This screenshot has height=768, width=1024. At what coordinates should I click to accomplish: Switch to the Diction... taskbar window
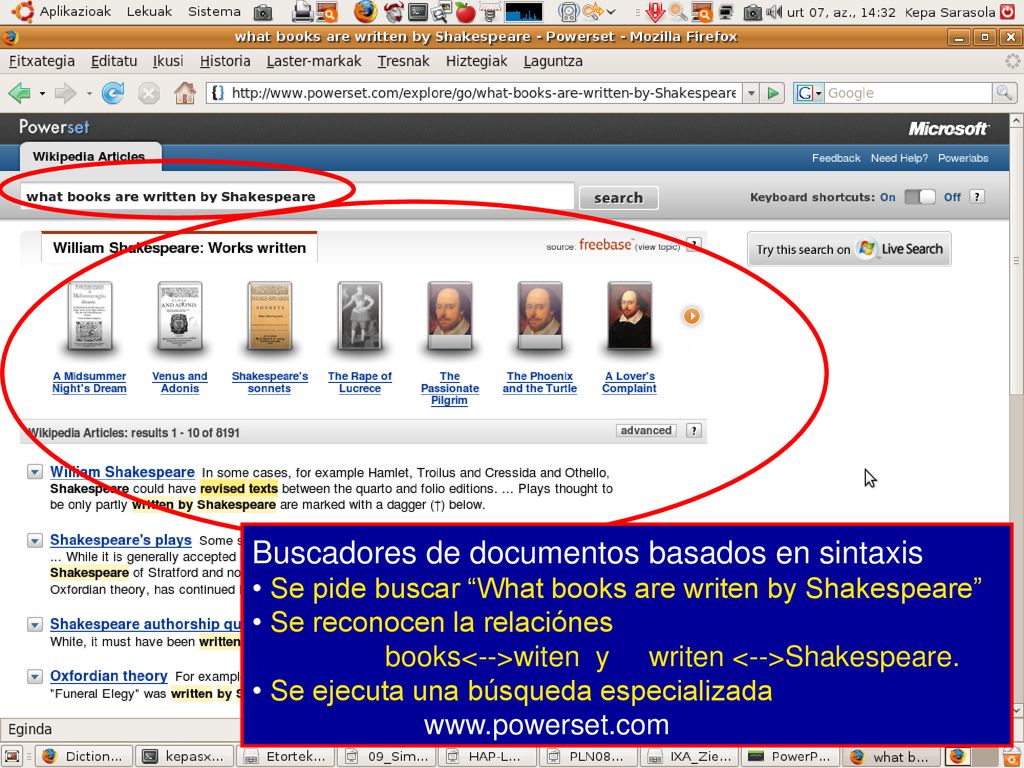click(84, 756)
